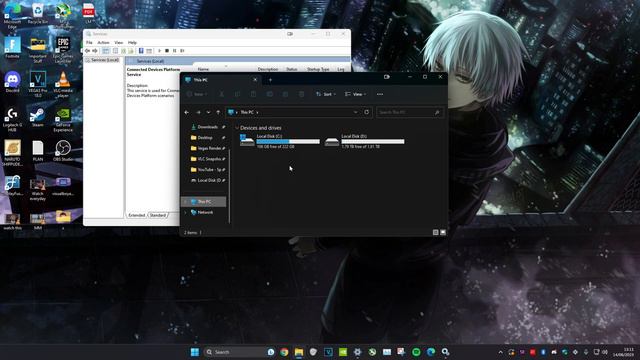
Task: Click the Share icon in File Explorer toolbar
Action: 285,94
